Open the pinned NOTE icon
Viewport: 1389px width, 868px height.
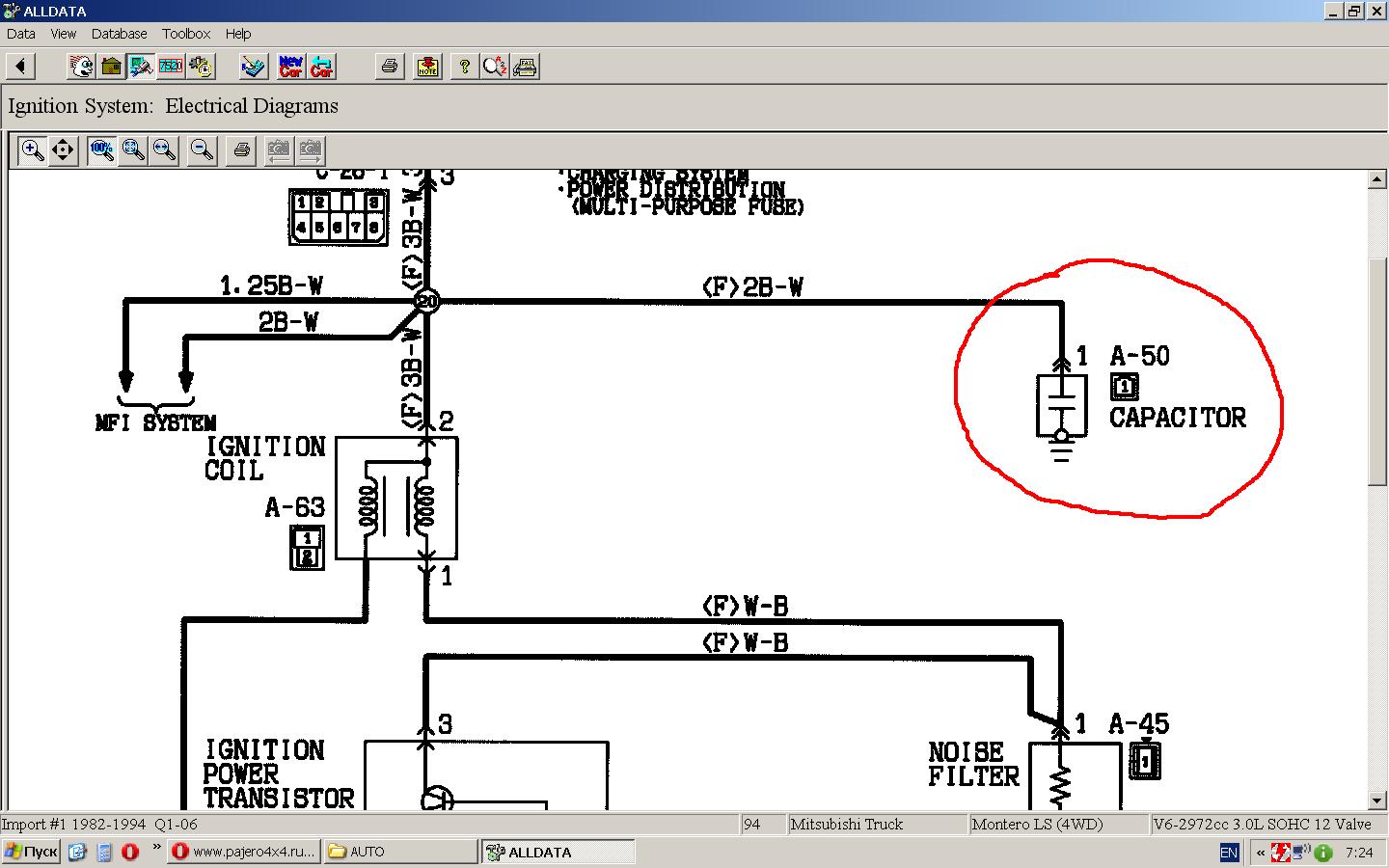pyautogui.click(x=427, y=67)
